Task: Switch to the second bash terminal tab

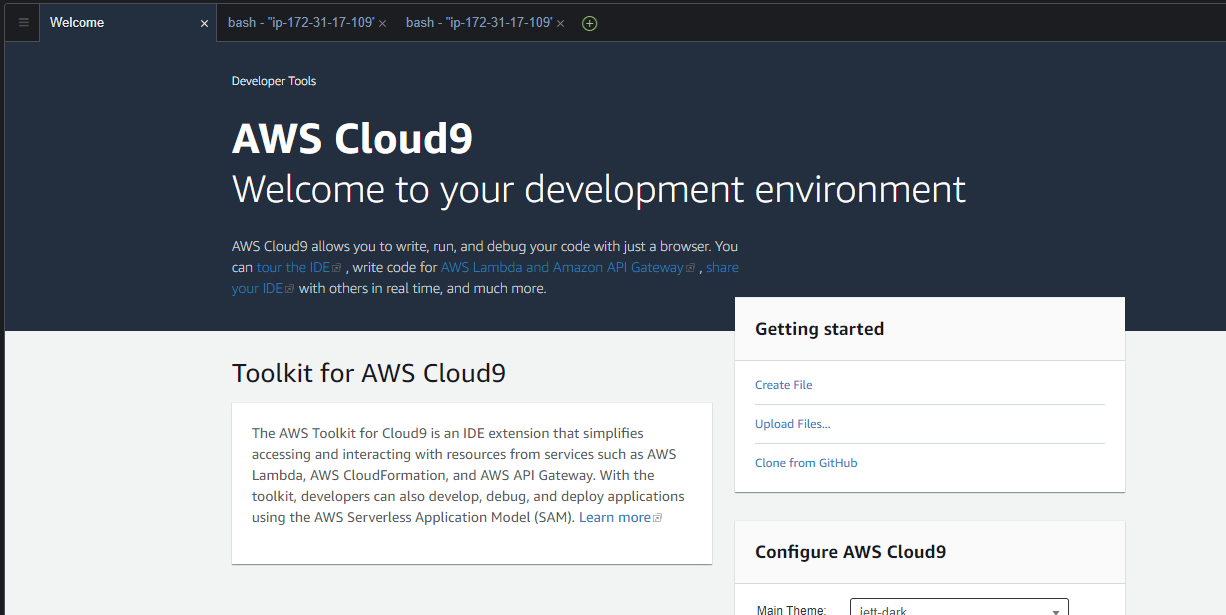Action: point(479,22)
